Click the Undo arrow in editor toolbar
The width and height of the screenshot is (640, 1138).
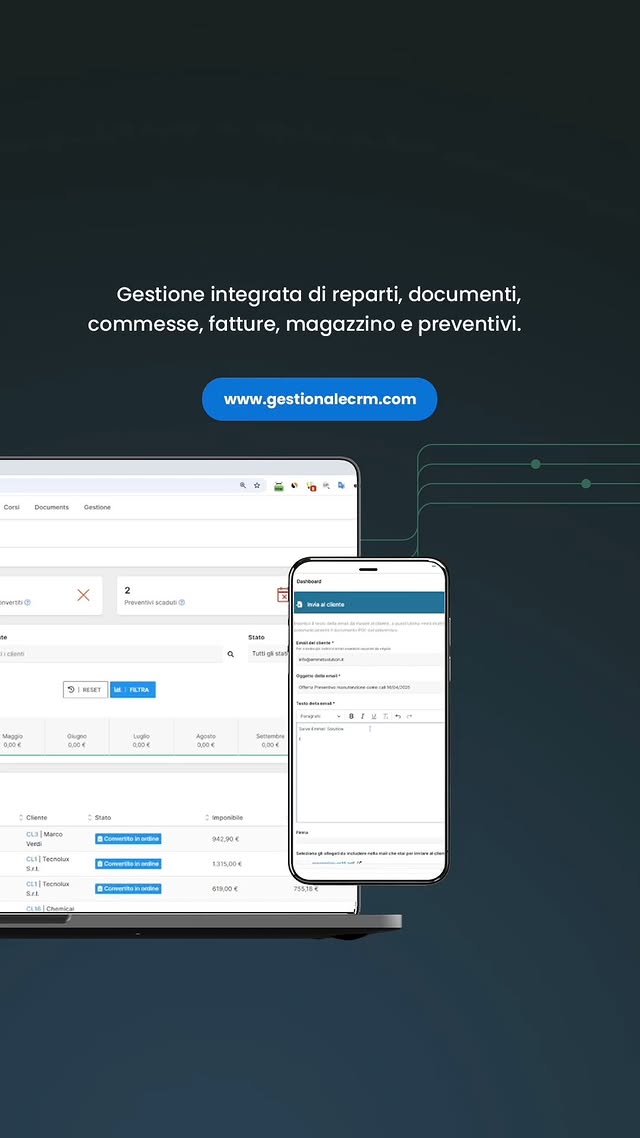pyautogui.click(x=398, y=716)
